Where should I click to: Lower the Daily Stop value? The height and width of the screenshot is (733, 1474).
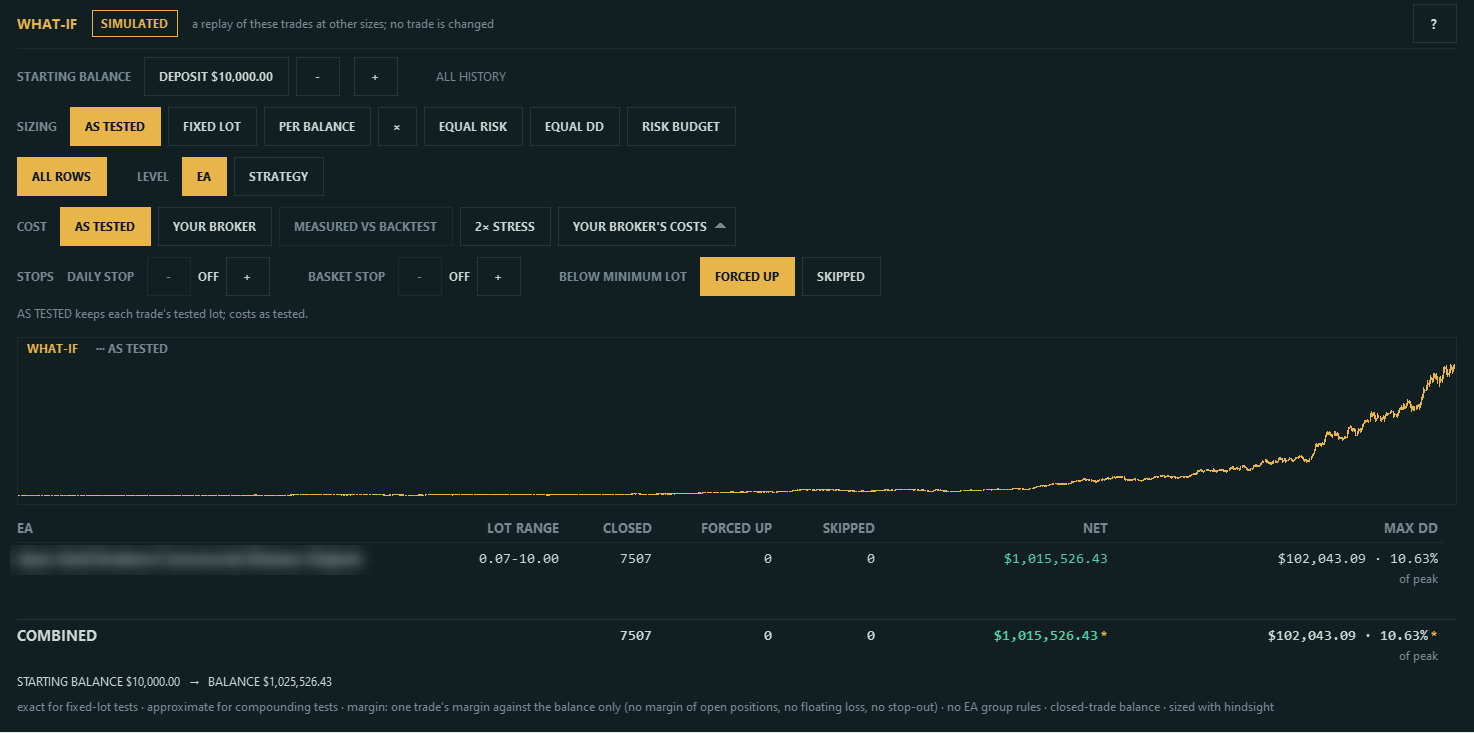pos(169,277)
